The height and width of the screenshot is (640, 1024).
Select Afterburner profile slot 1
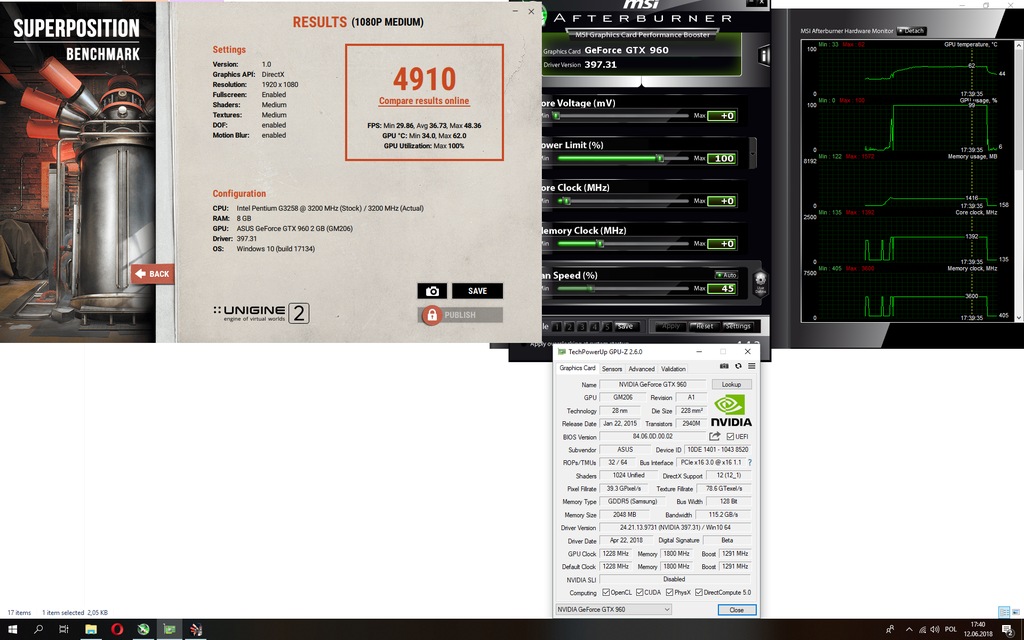tap(557, 327)
